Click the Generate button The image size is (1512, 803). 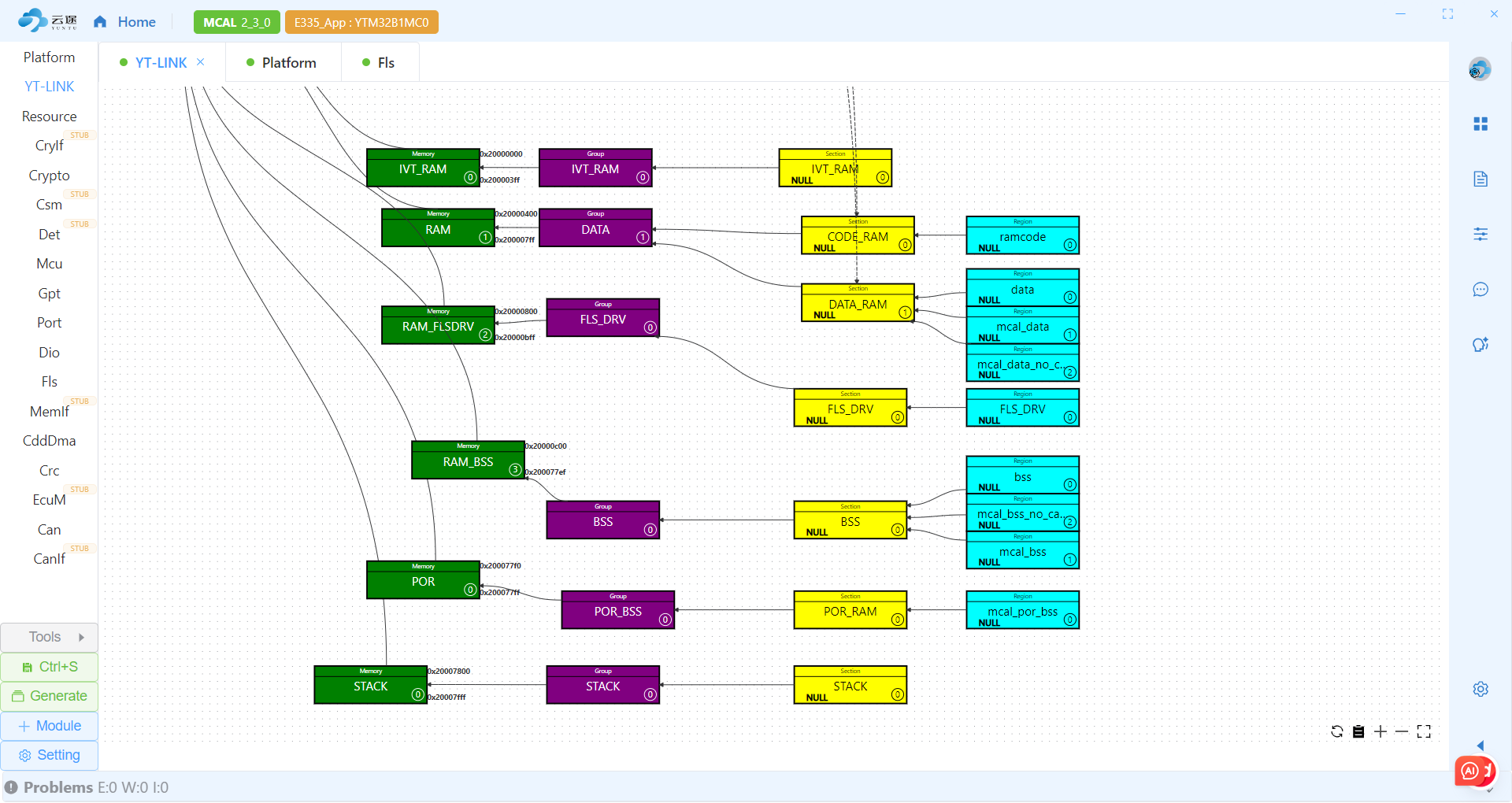[50, 696]
